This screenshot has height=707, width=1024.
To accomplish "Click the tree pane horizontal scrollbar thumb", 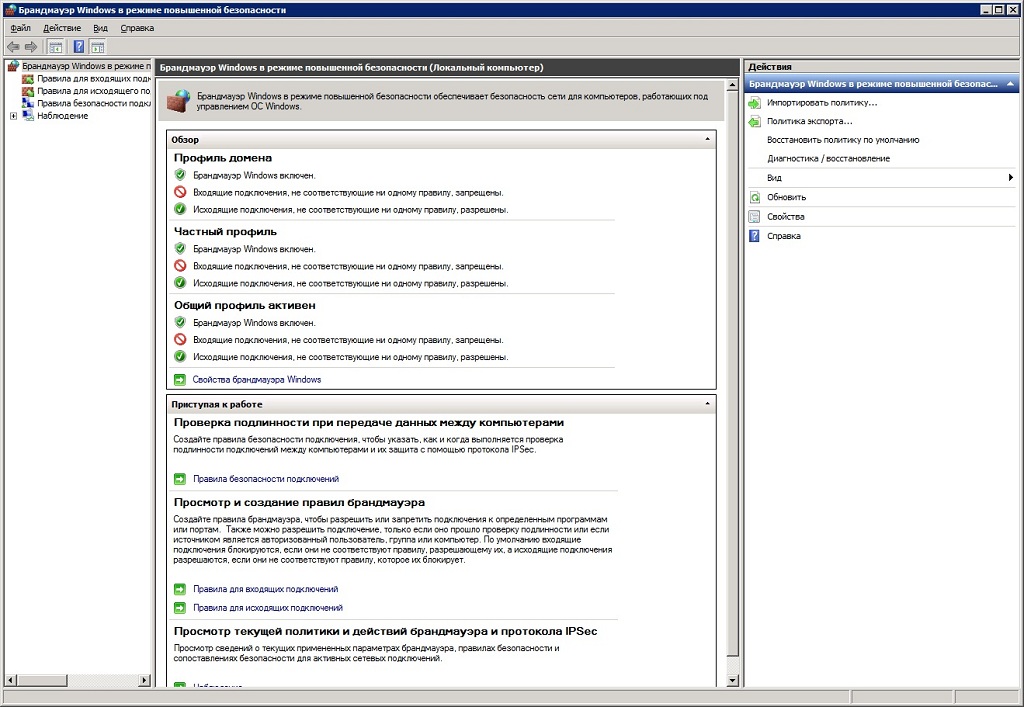I will point(42,680).
